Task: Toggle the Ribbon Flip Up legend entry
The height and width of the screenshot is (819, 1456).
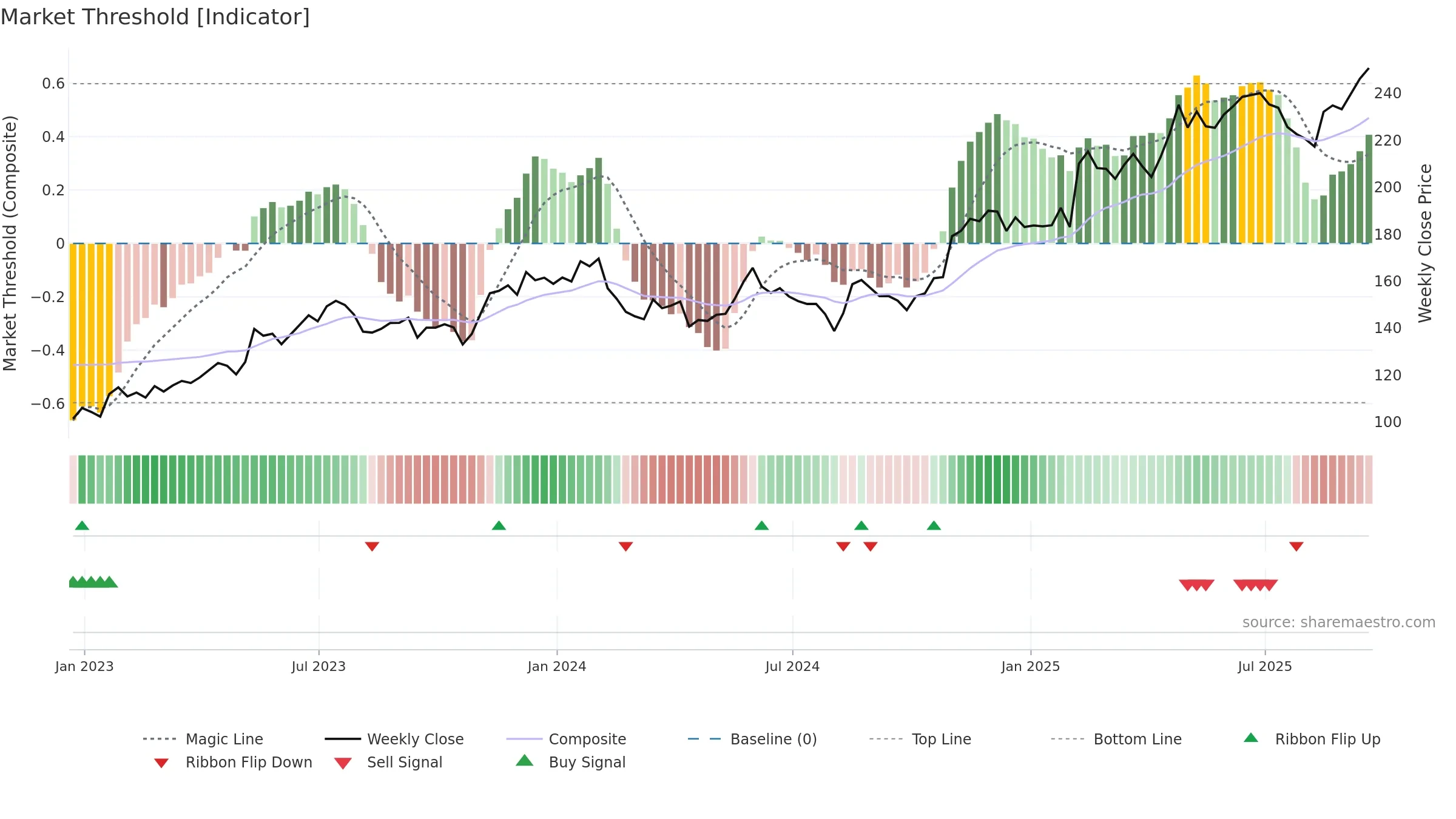Action: coord(1312,739)
